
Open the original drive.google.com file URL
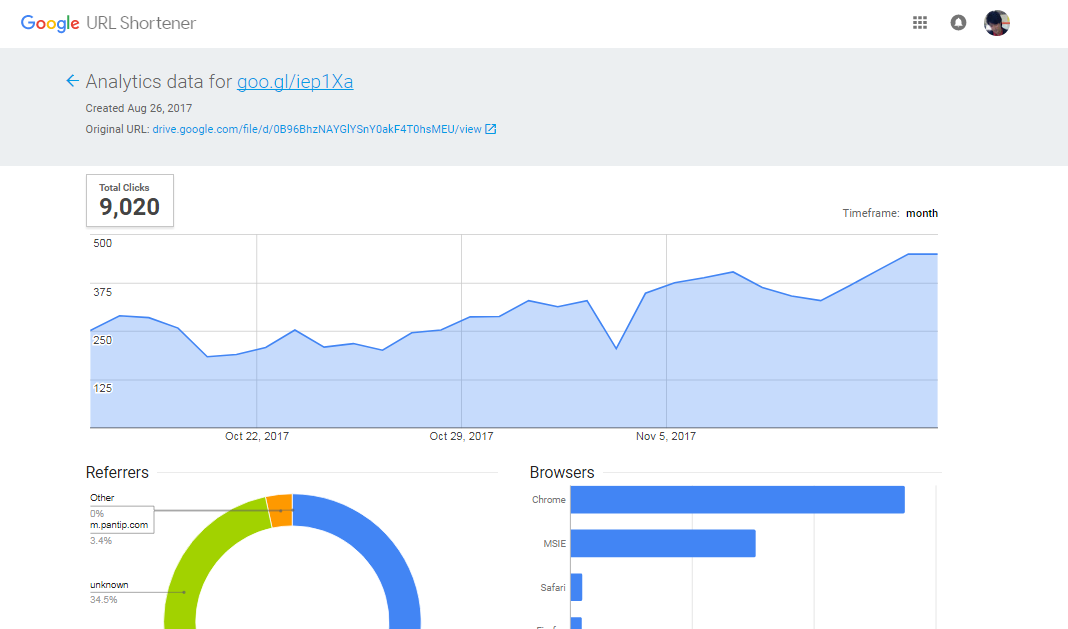coord(317,129)
